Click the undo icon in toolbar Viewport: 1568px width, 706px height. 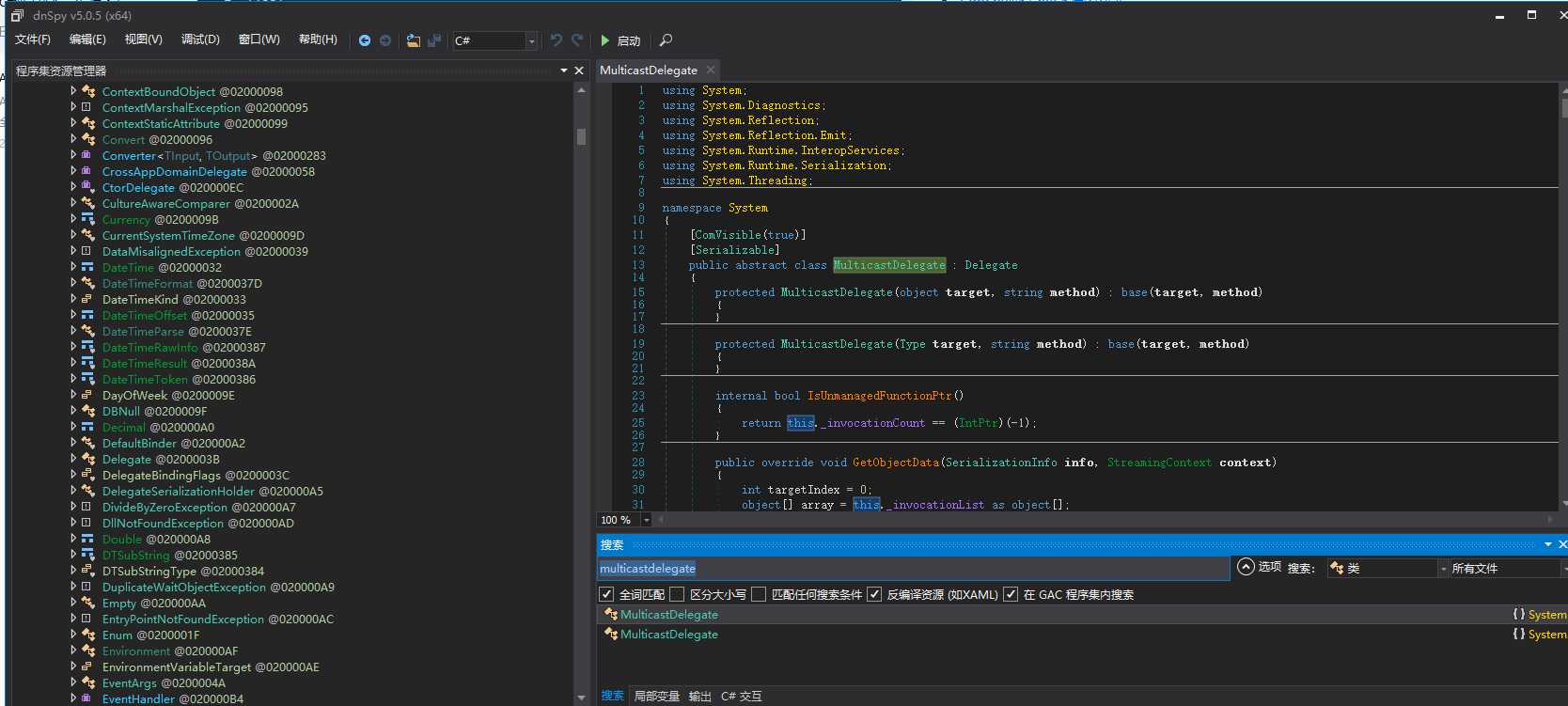pos(557,40)
